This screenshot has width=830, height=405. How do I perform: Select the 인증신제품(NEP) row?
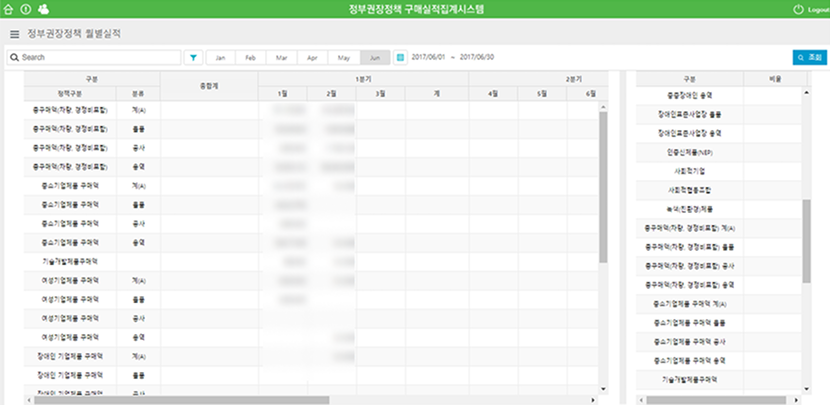[x=719, y=152]
